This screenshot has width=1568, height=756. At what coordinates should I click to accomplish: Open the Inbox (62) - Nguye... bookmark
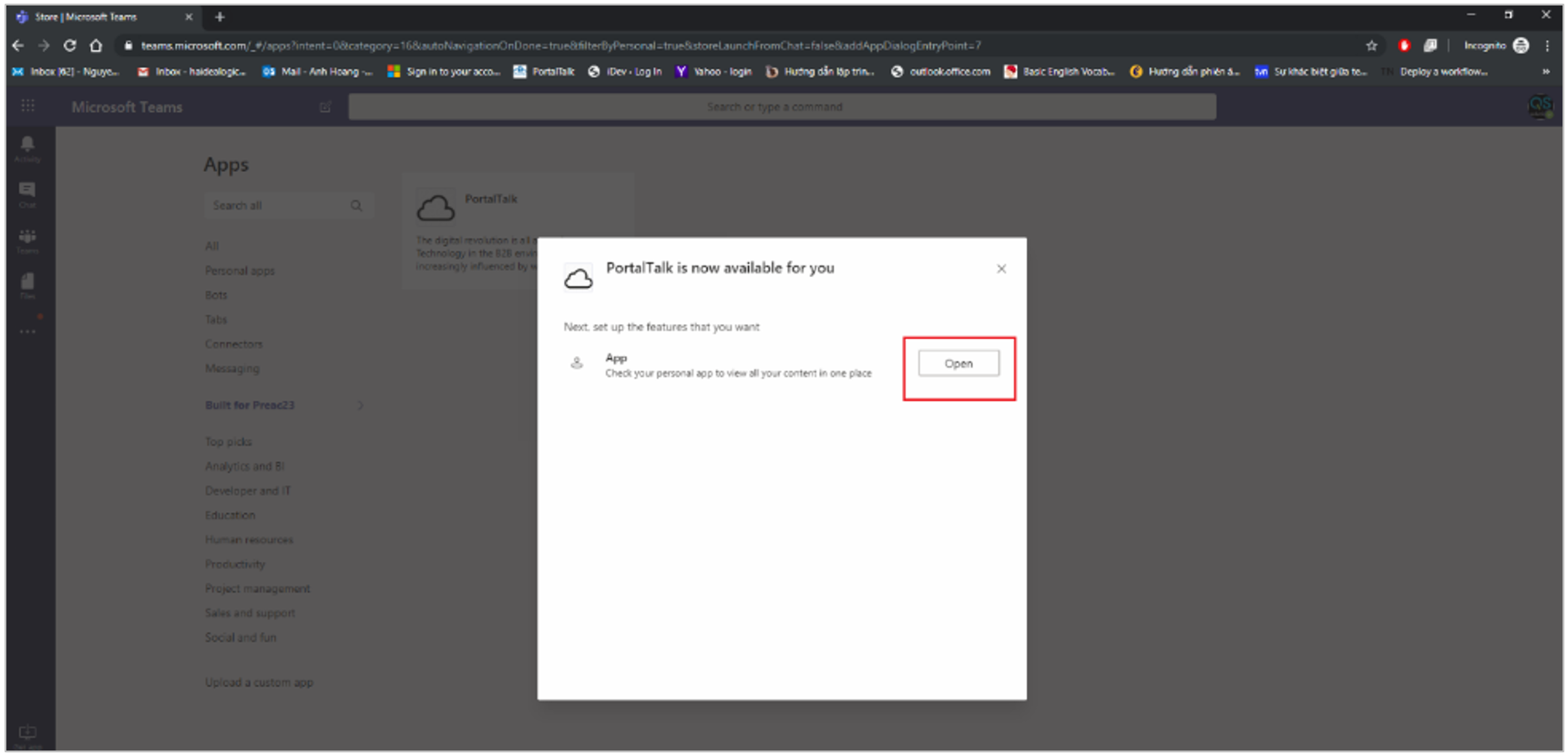tap(66, 71)
